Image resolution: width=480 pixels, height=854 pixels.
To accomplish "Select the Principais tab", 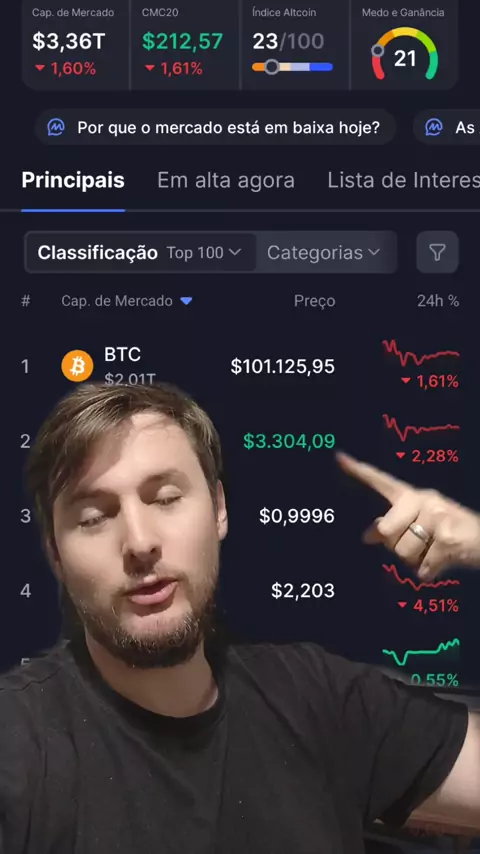I will click(73, 180).
